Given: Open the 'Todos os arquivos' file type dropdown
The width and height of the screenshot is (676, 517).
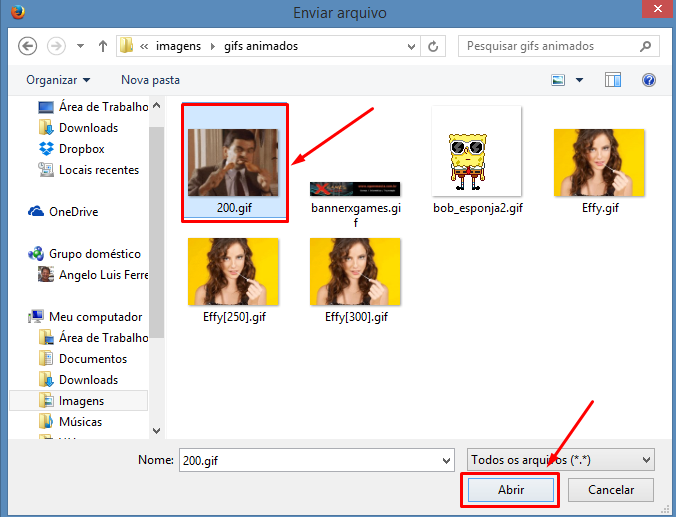Looking at the screenshot, I should (x=560, y=460).
